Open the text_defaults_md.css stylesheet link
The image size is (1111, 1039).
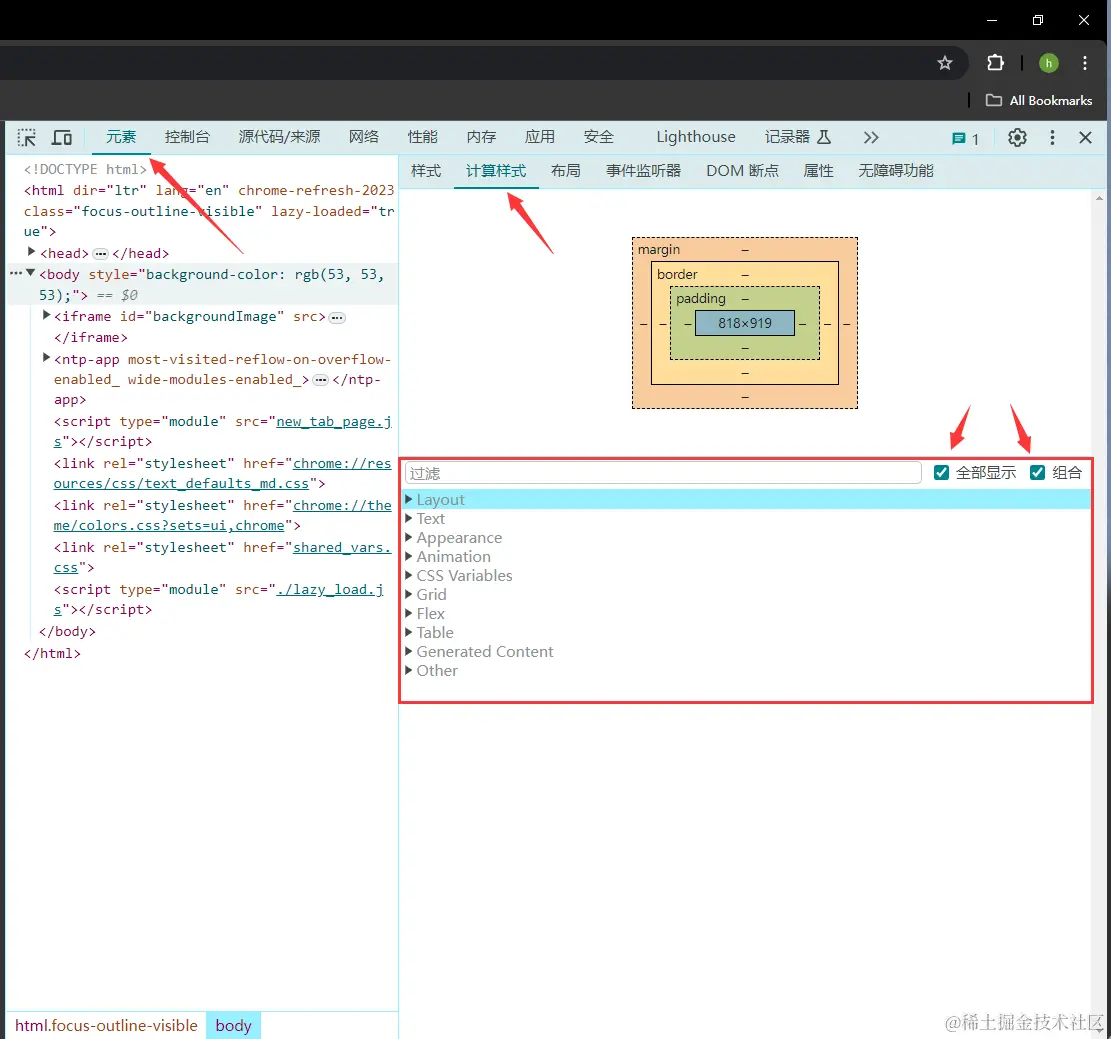(181, 484)
